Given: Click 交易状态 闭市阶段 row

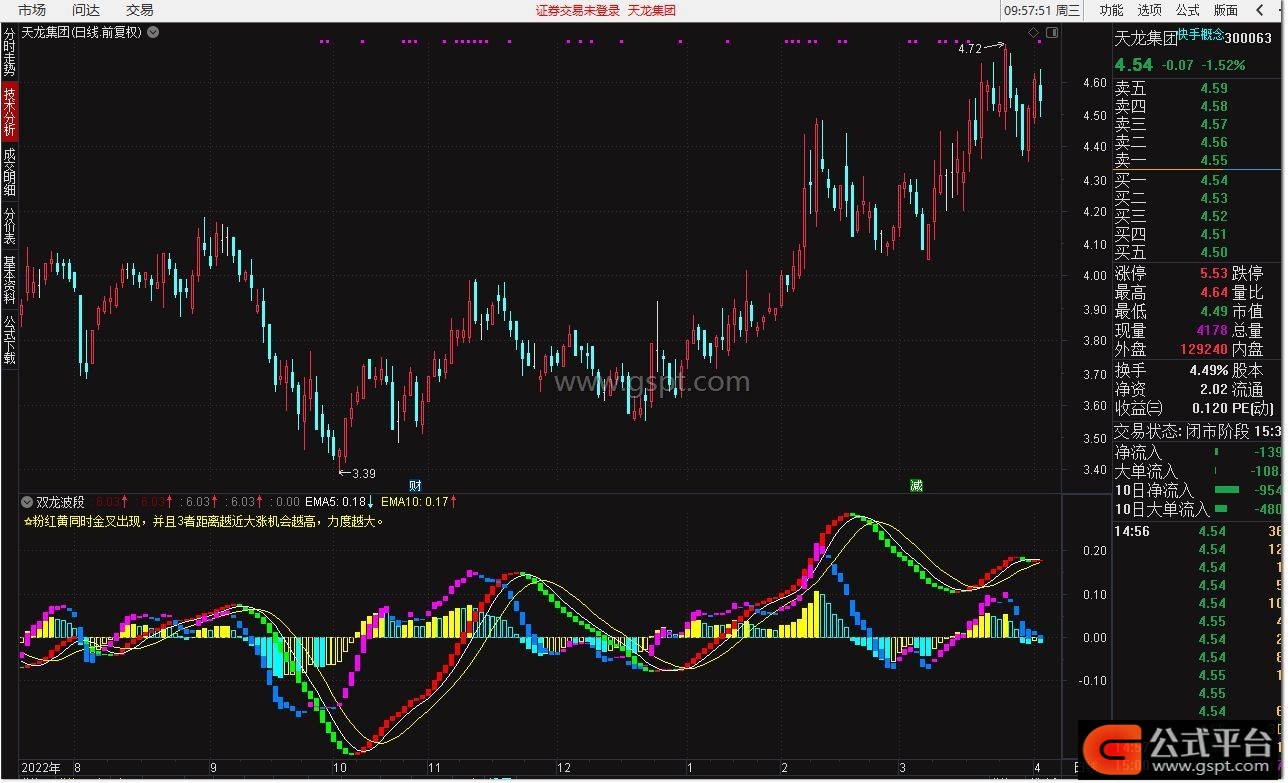Looking at the screenshot, I should [x=1198, y=431].
